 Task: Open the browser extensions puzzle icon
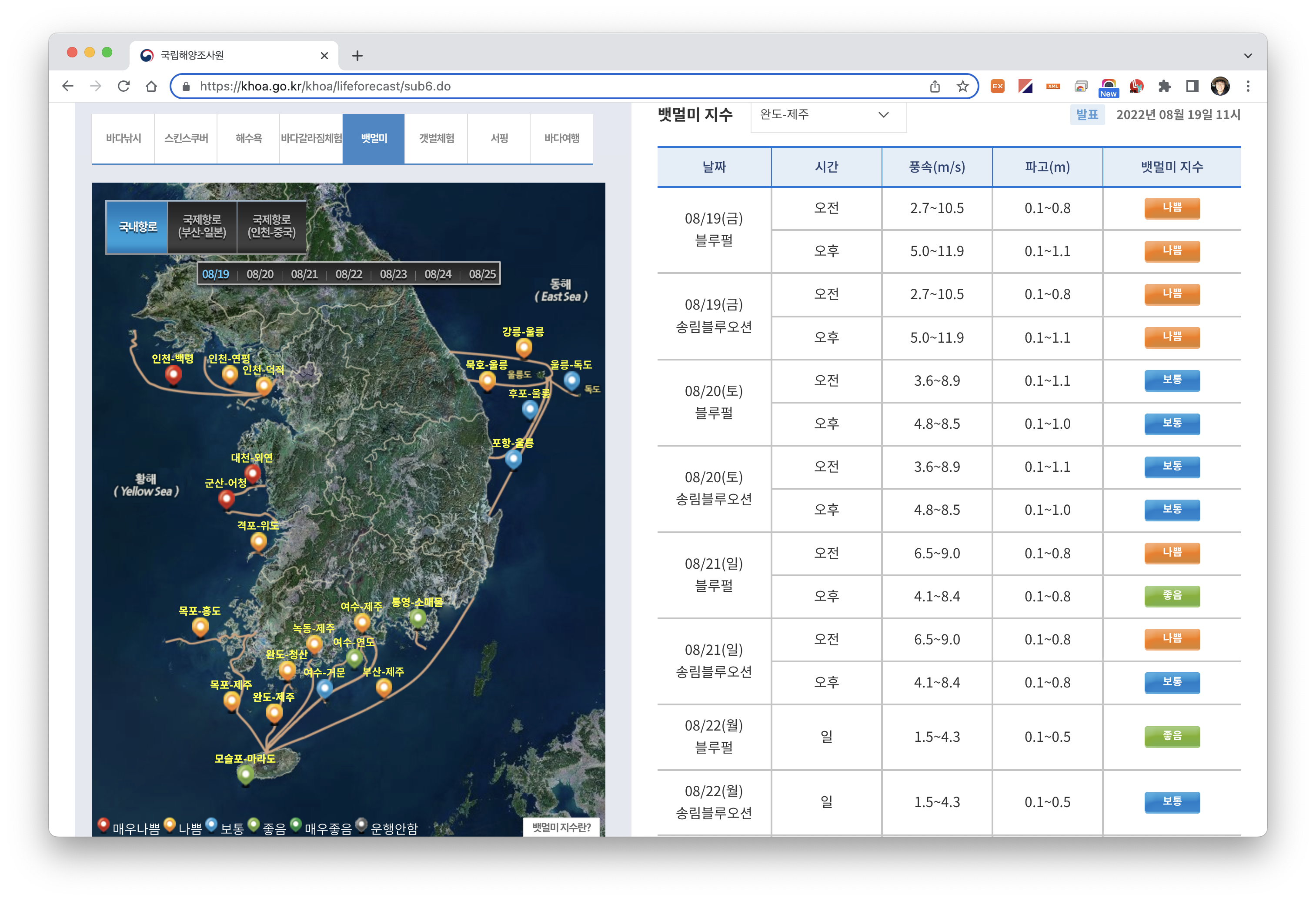coord(1164,86)
